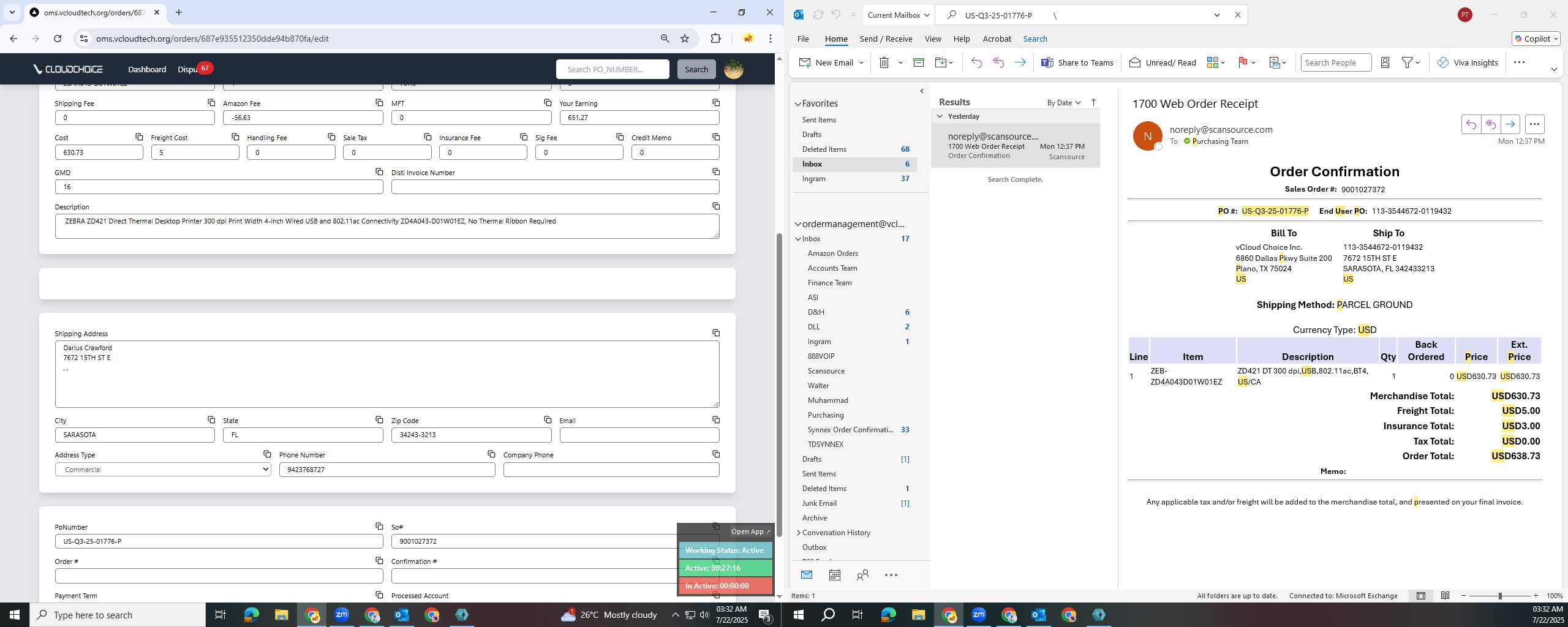Clear the Outlook search box
Image resolution: width=1568 pixels, height=627 pixels.
coord(1238,15)
